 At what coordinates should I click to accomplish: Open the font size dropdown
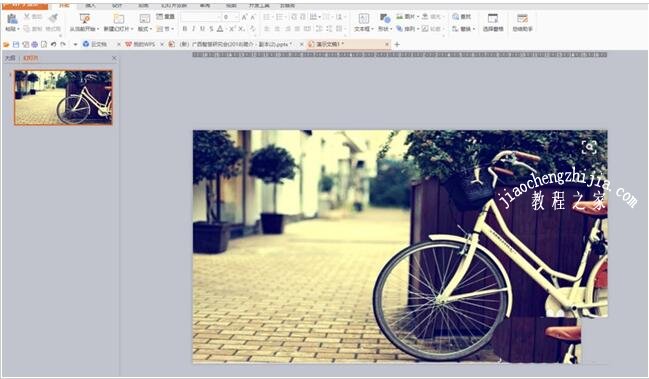coord(237,17)
